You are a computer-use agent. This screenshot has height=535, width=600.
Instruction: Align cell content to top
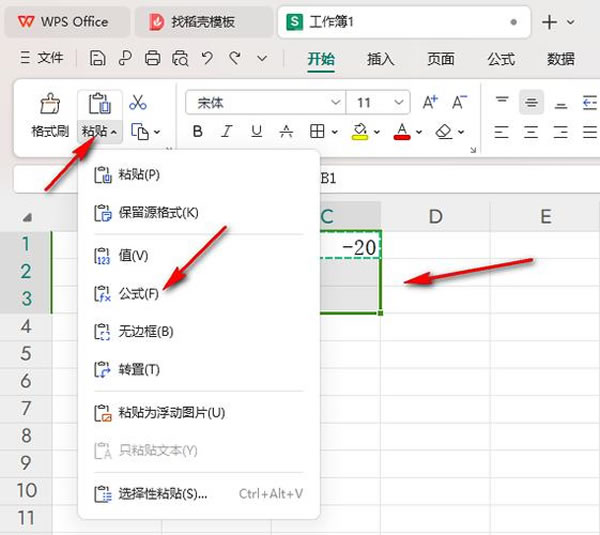point(502,102)
